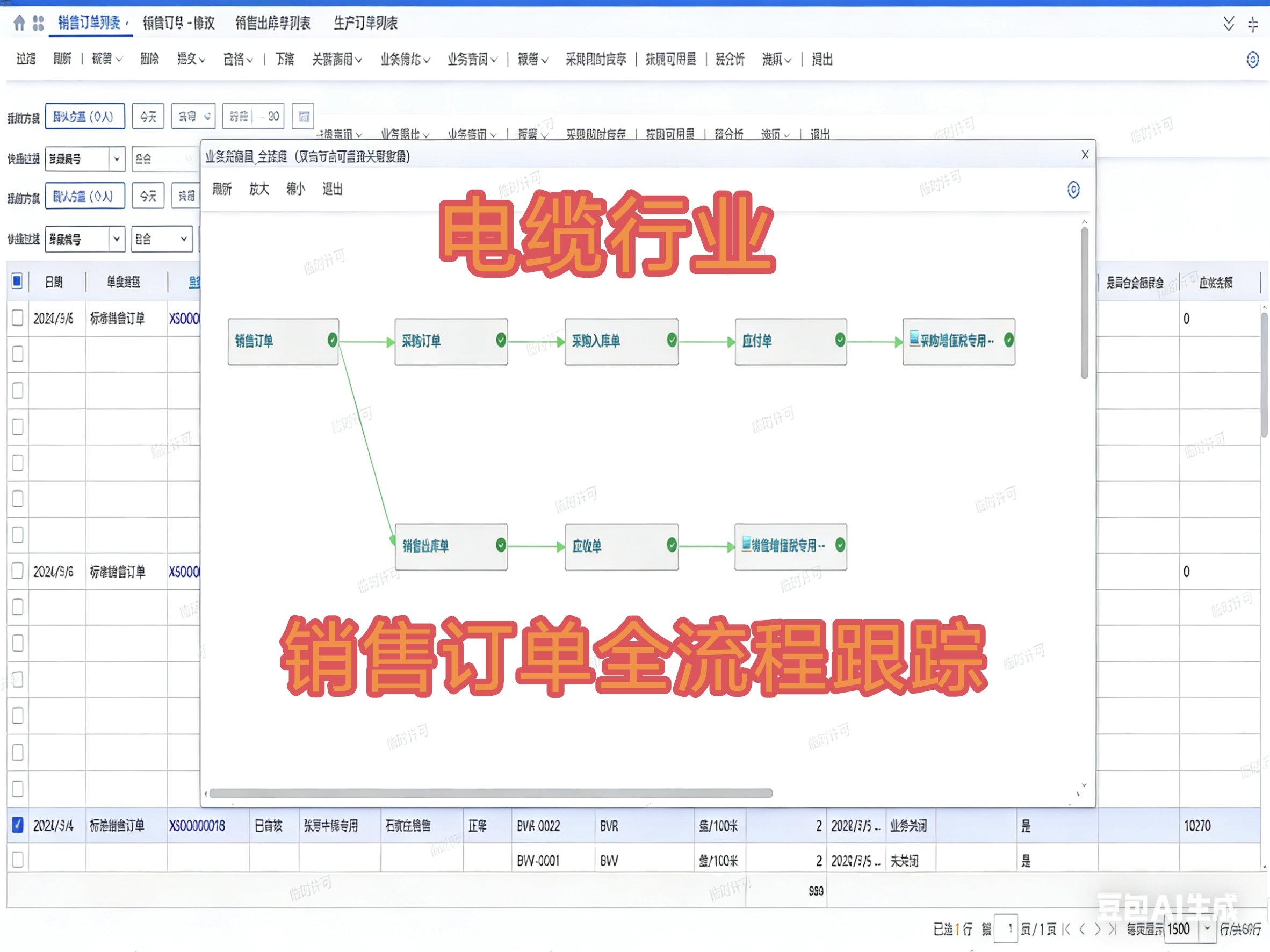Click the settings gear inside tracking dialog
Image resolution: width=1270 pixels, height=952 pixels.
pyautogui.click(x=1073, y=190)
